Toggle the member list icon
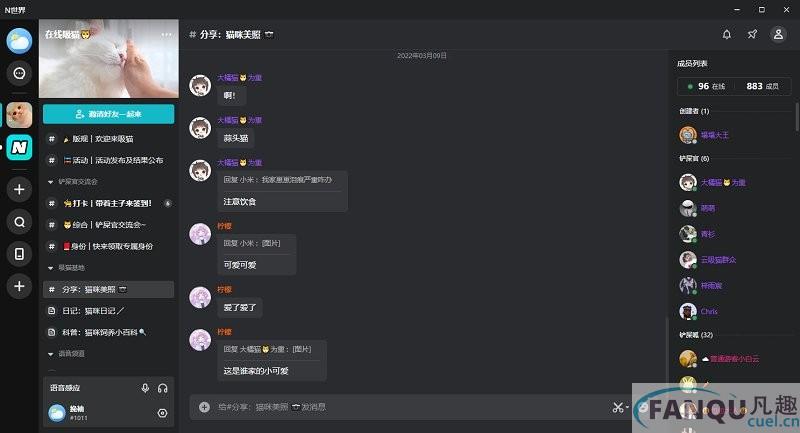The height and width of the screenshot is (433, 800). click(778, 34)
